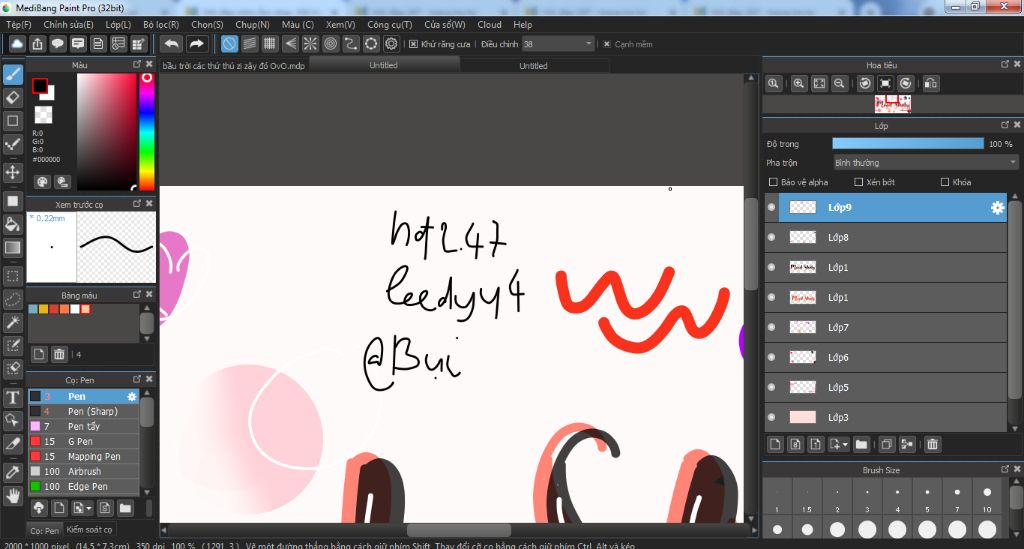1024x549 pixels.
Task: Click the zoom in navigator icon
Action: point(799,84)
